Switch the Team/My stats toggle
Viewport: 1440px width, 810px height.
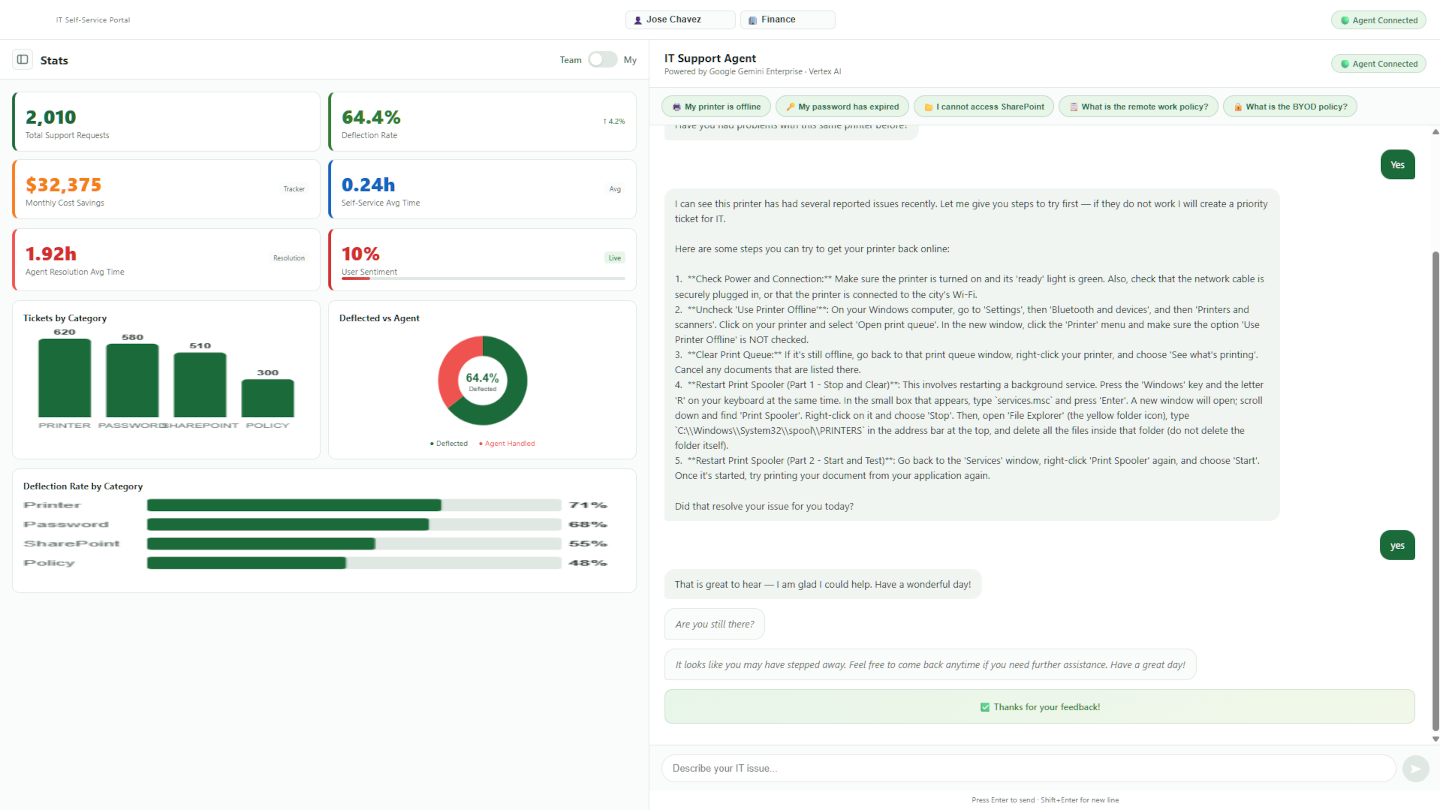pos(602,60)
